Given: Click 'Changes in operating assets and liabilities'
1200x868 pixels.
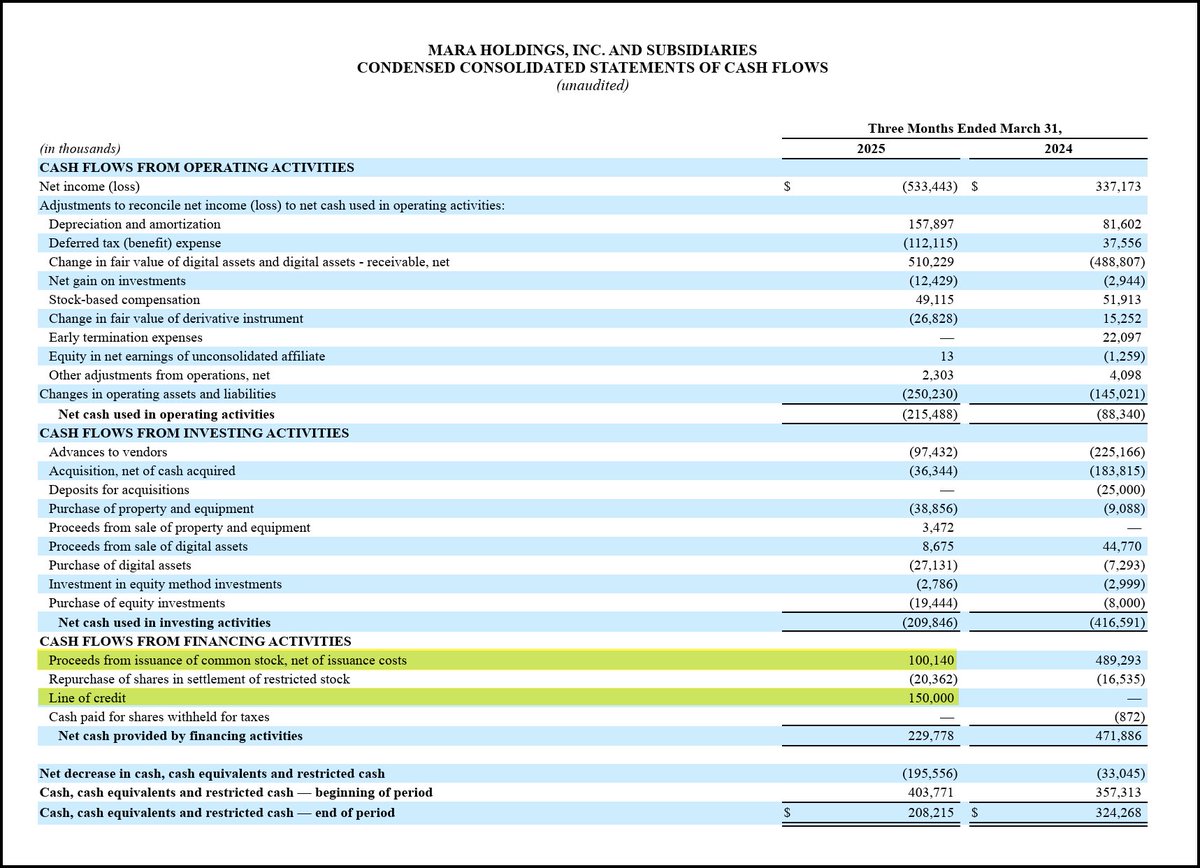Looking at the screenshot, I should (157, 395).
